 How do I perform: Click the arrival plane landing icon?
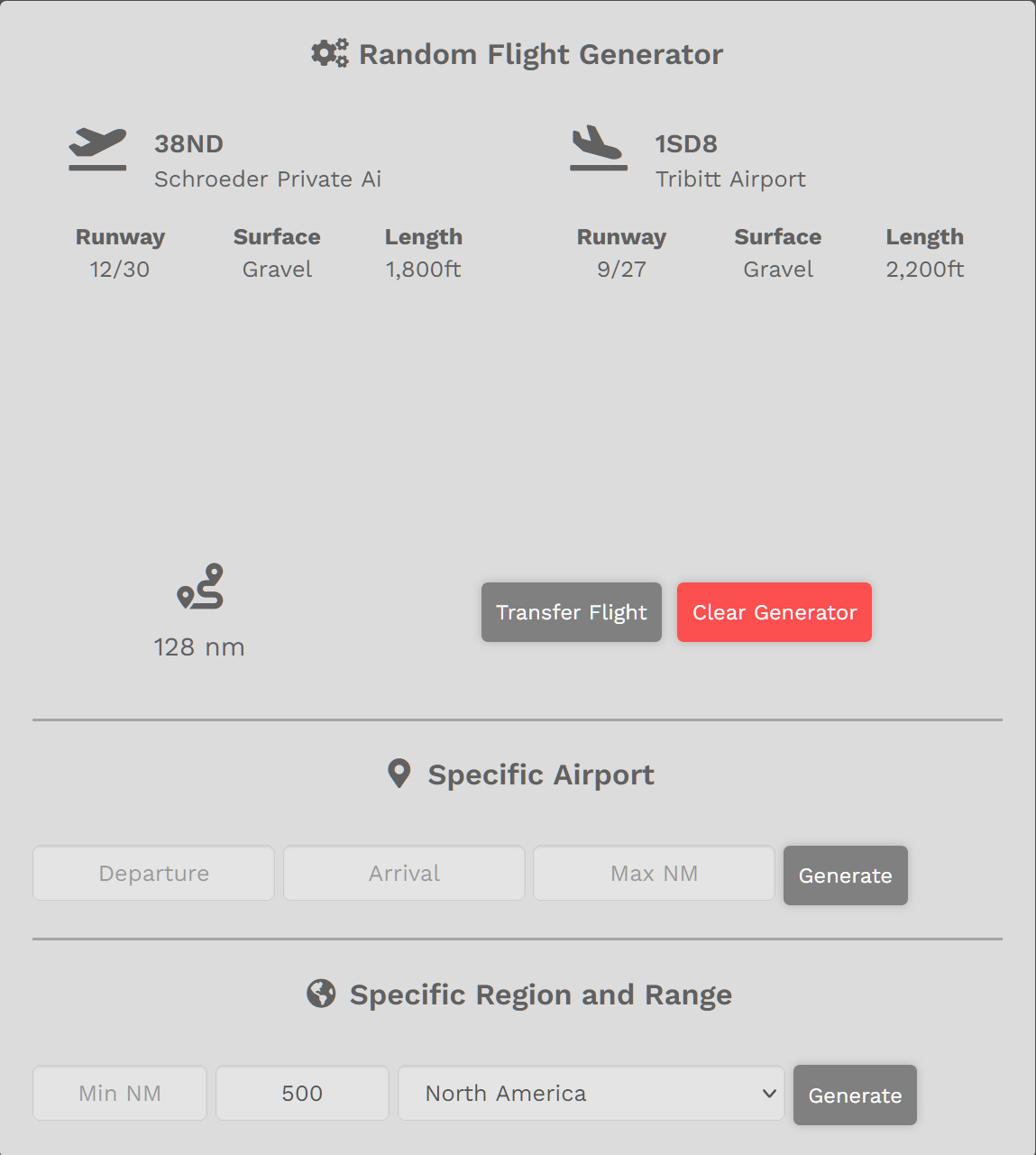click(x=598, y=149)
